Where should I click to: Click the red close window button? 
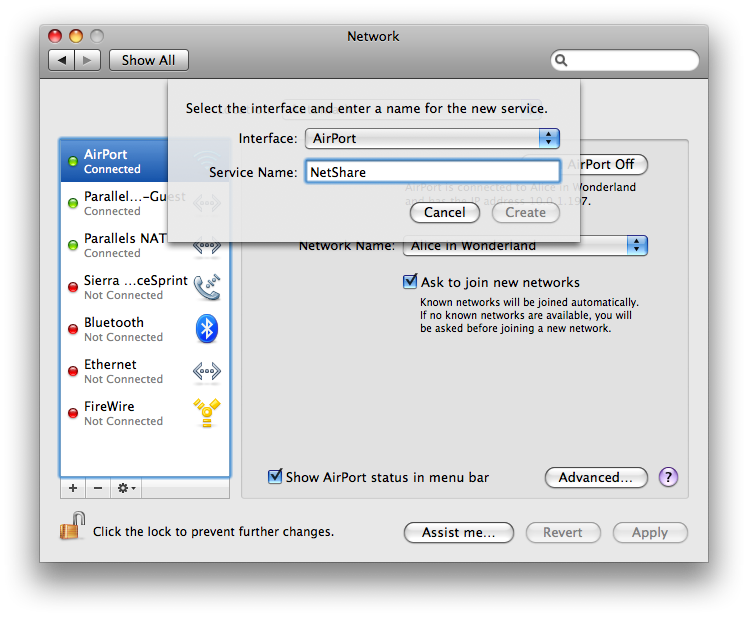(x=55, y=36)
